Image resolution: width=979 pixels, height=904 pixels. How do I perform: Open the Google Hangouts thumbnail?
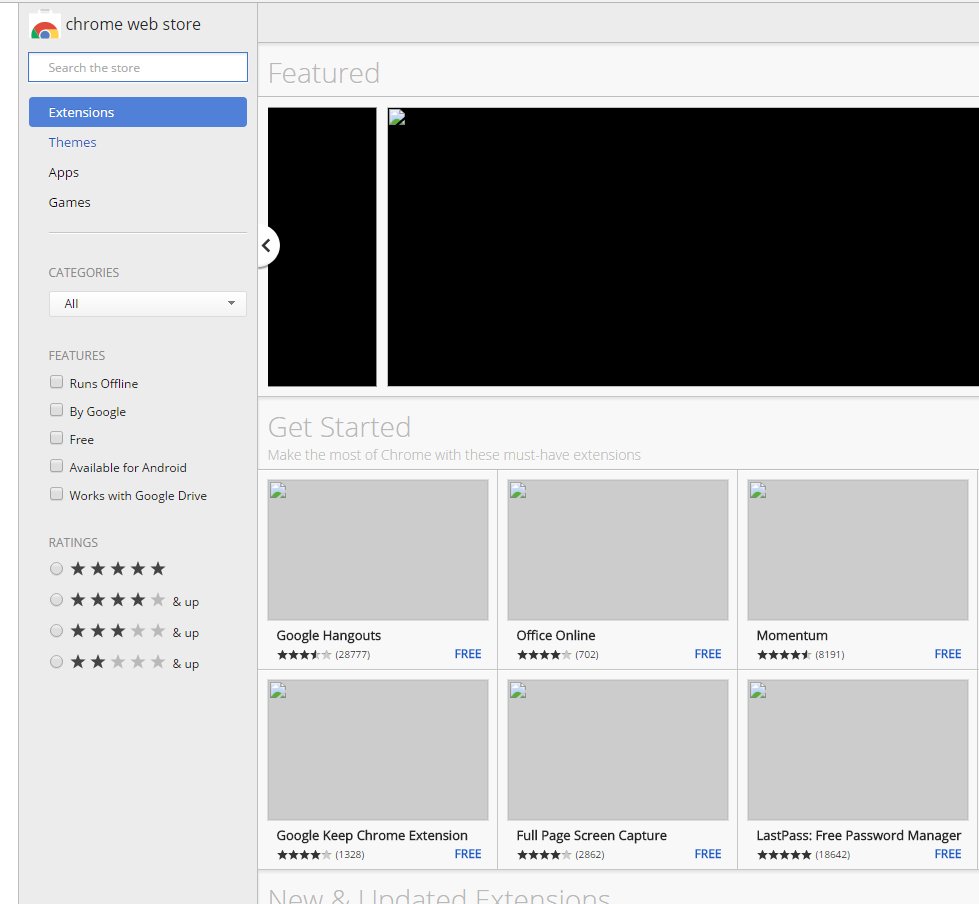click(378, 550)
